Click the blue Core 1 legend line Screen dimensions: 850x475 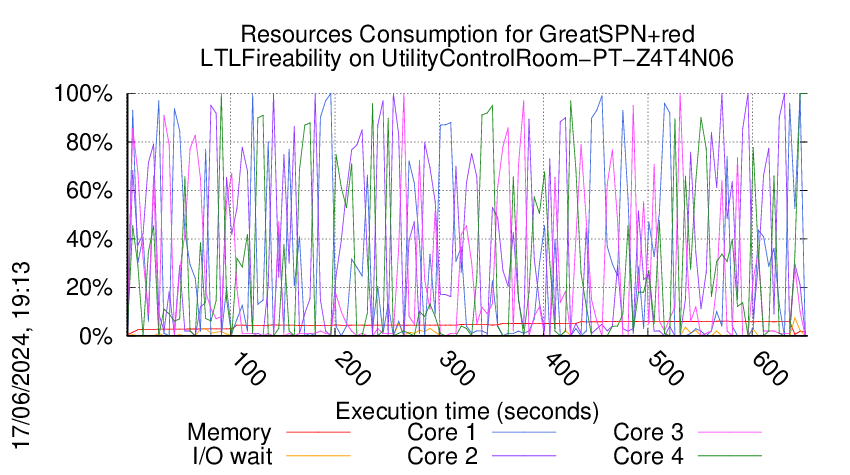pos(524,432)
